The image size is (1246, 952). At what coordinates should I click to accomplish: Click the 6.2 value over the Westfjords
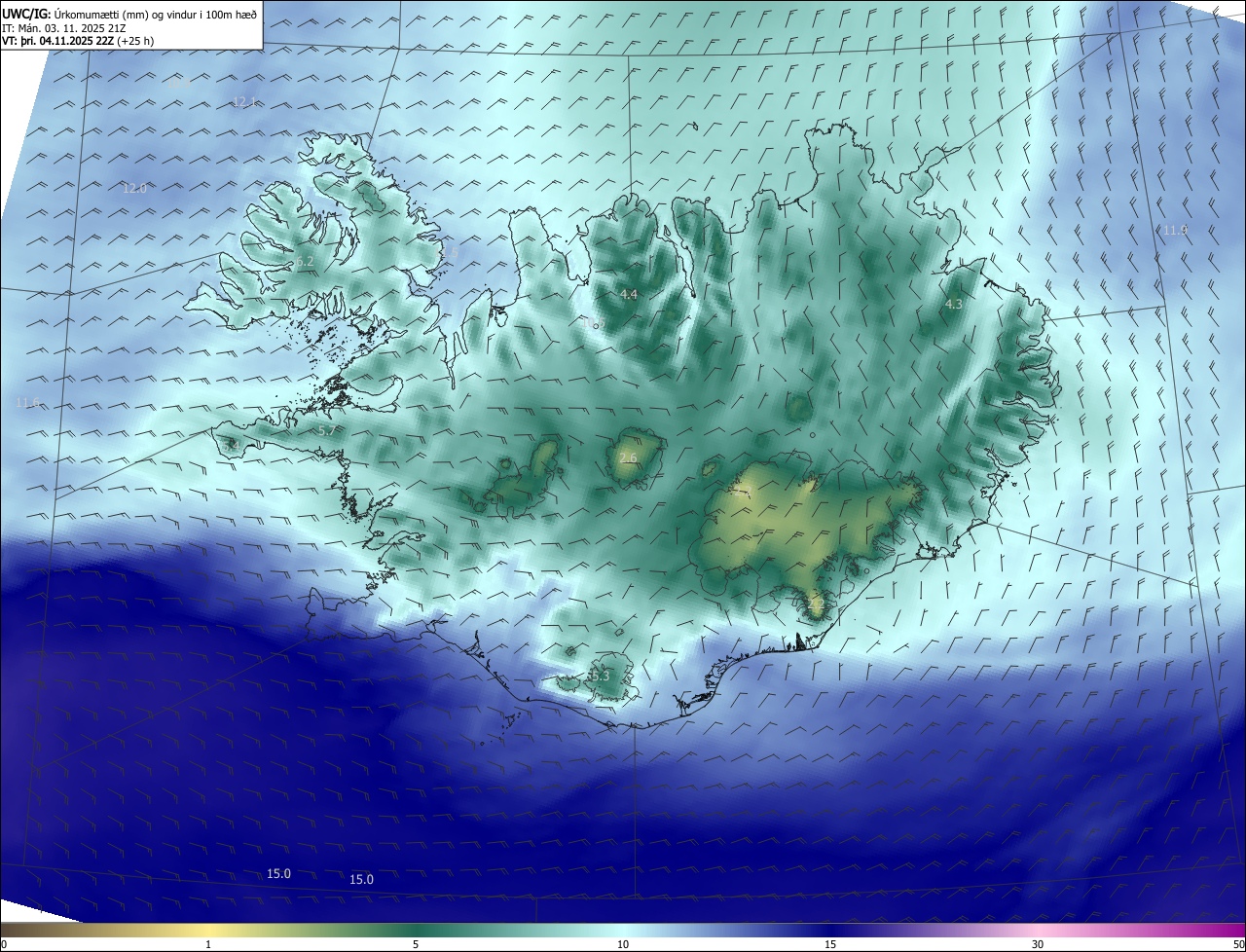[x=305, y=262]
